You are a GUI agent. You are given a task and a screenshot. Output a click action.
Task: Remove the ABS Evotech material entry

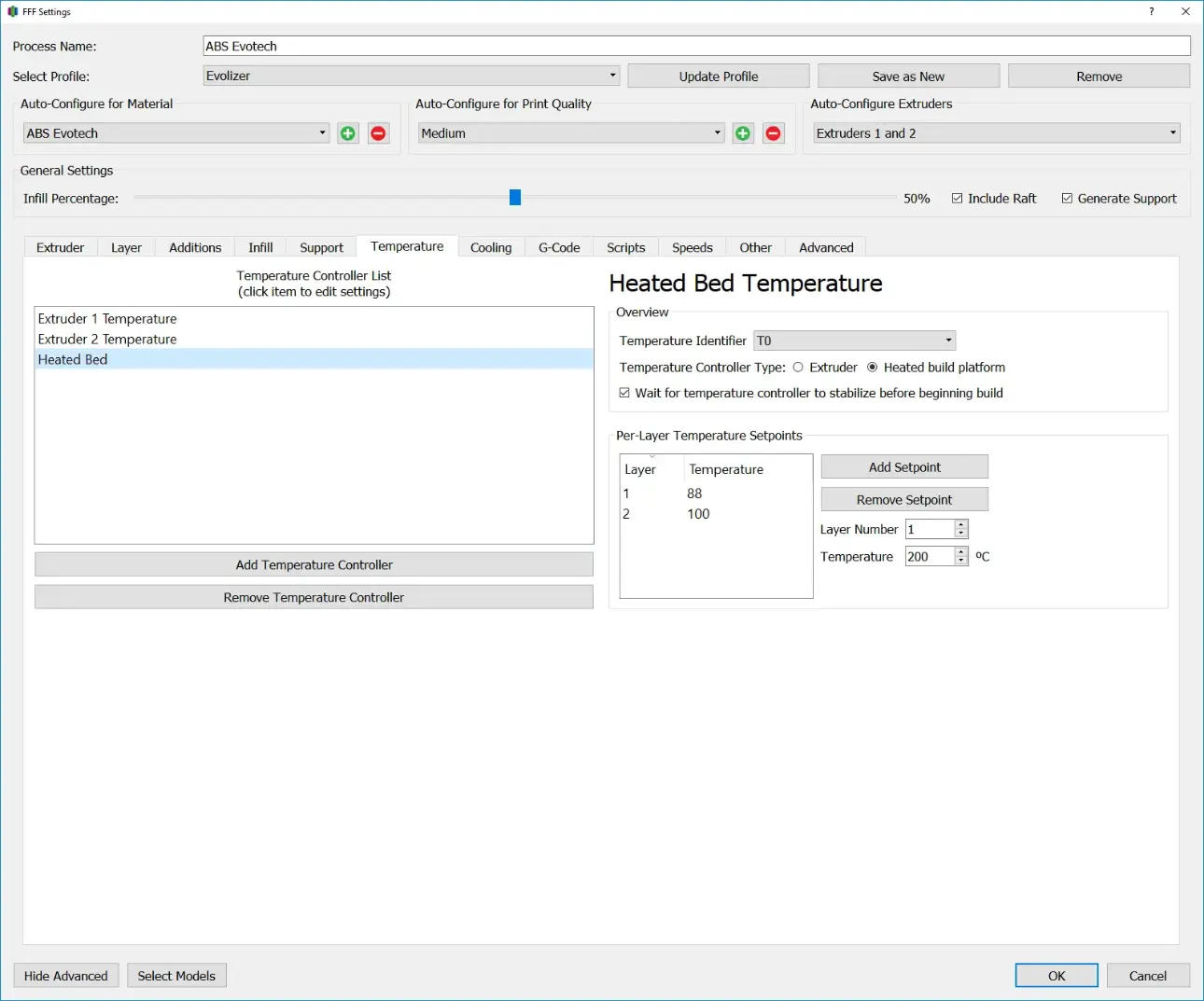pyautogui.click(x=378, y=133)
